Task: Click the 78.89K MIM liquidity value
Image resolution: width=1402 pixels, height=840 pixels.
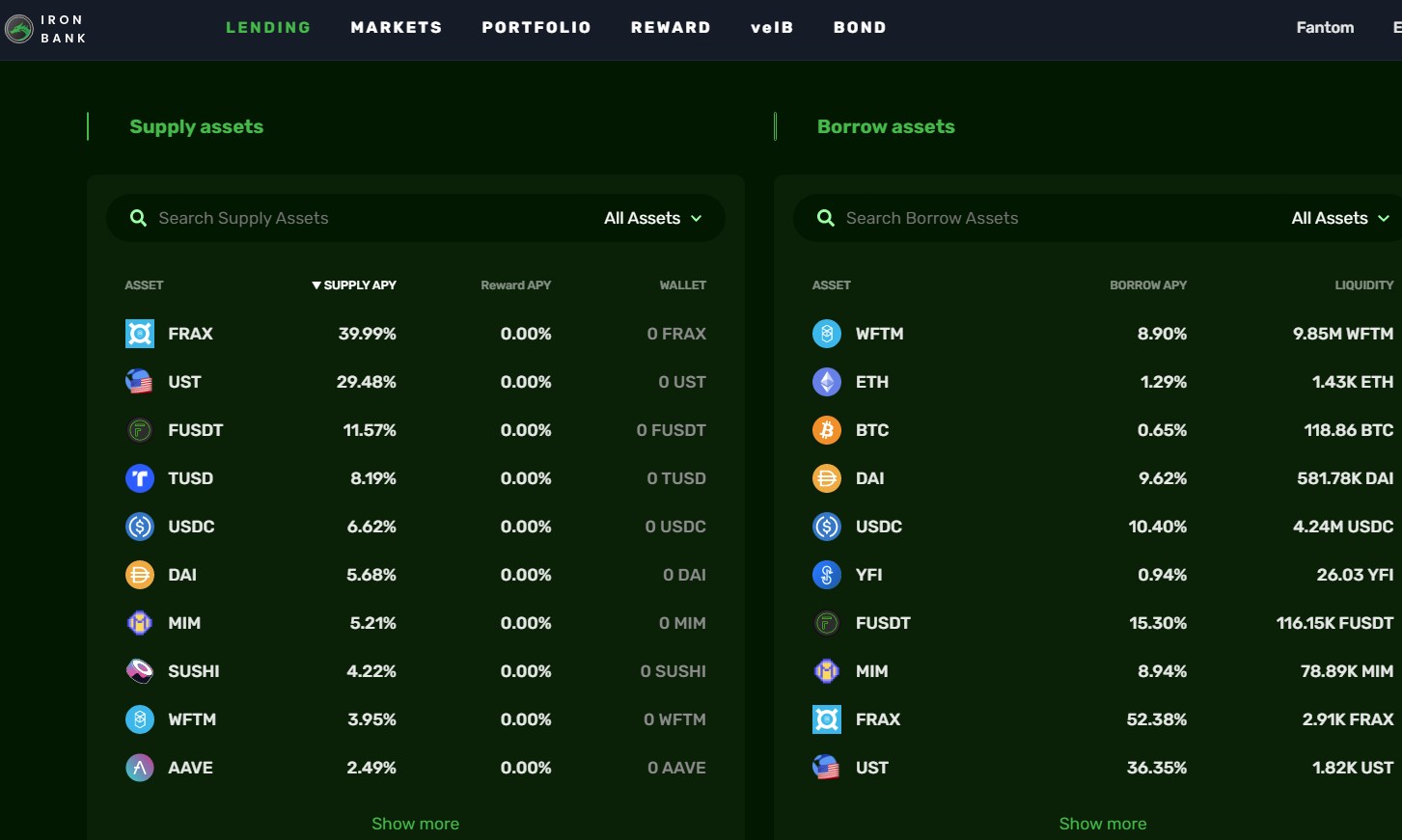Action: pyautogui.click(x=1347, y=671)
